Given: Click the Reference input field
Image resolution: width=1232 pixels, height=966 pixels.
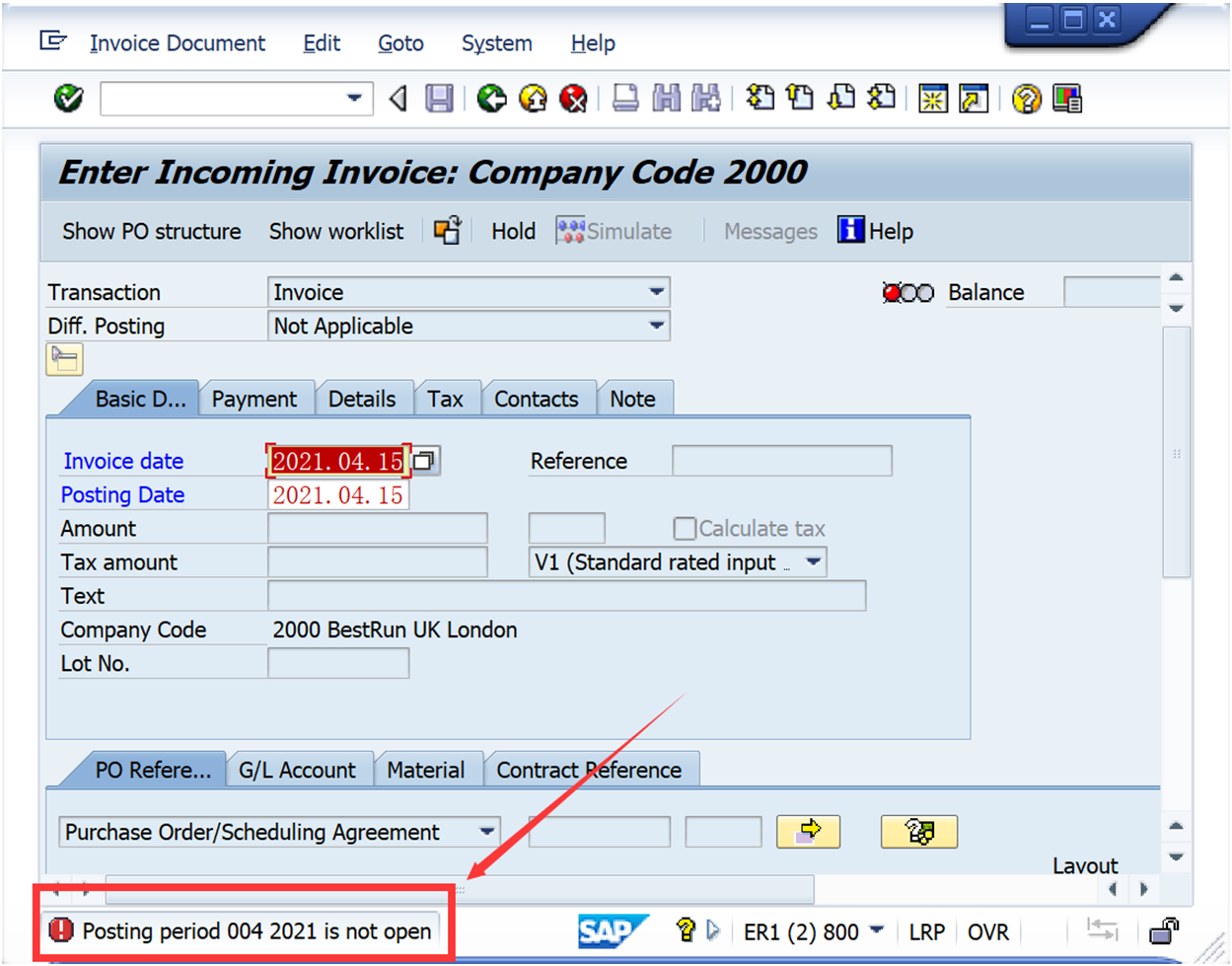Looking at the screenshot, I should tap(782, 461).
